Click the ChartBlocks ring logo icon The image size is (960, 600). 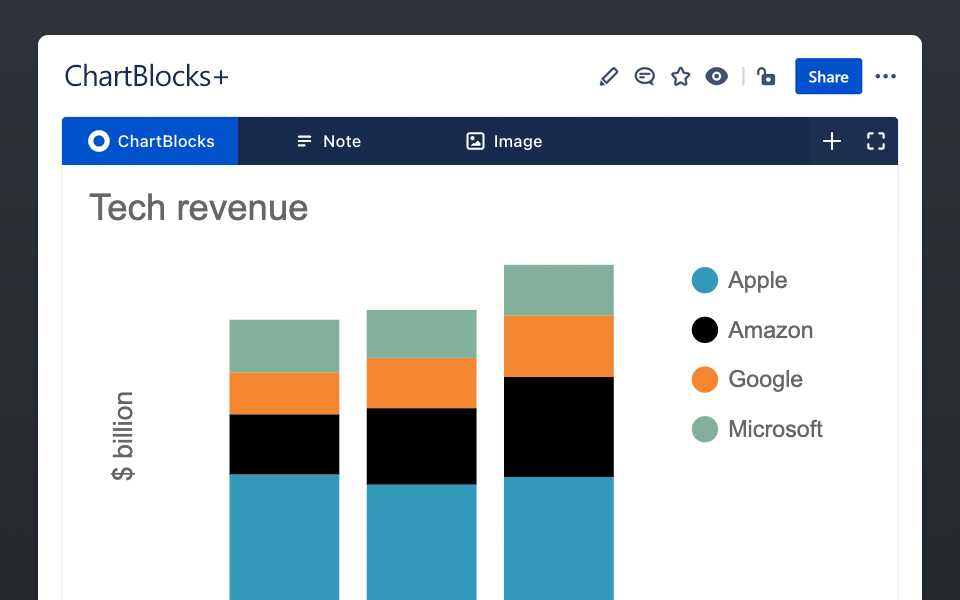click(x=98, y=141)
